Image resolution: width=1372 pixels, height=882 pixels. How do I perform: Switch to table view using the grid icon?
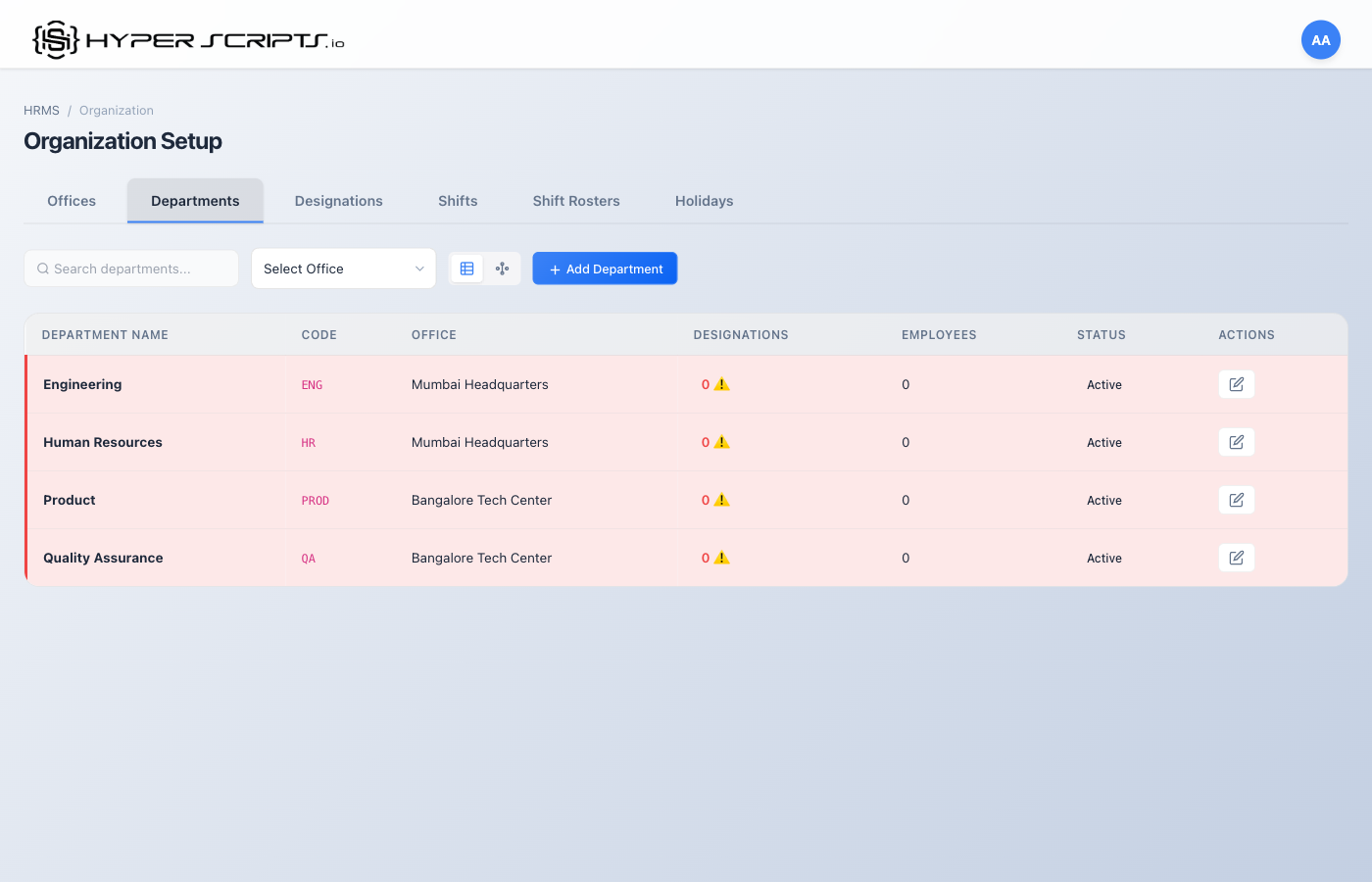466,268
